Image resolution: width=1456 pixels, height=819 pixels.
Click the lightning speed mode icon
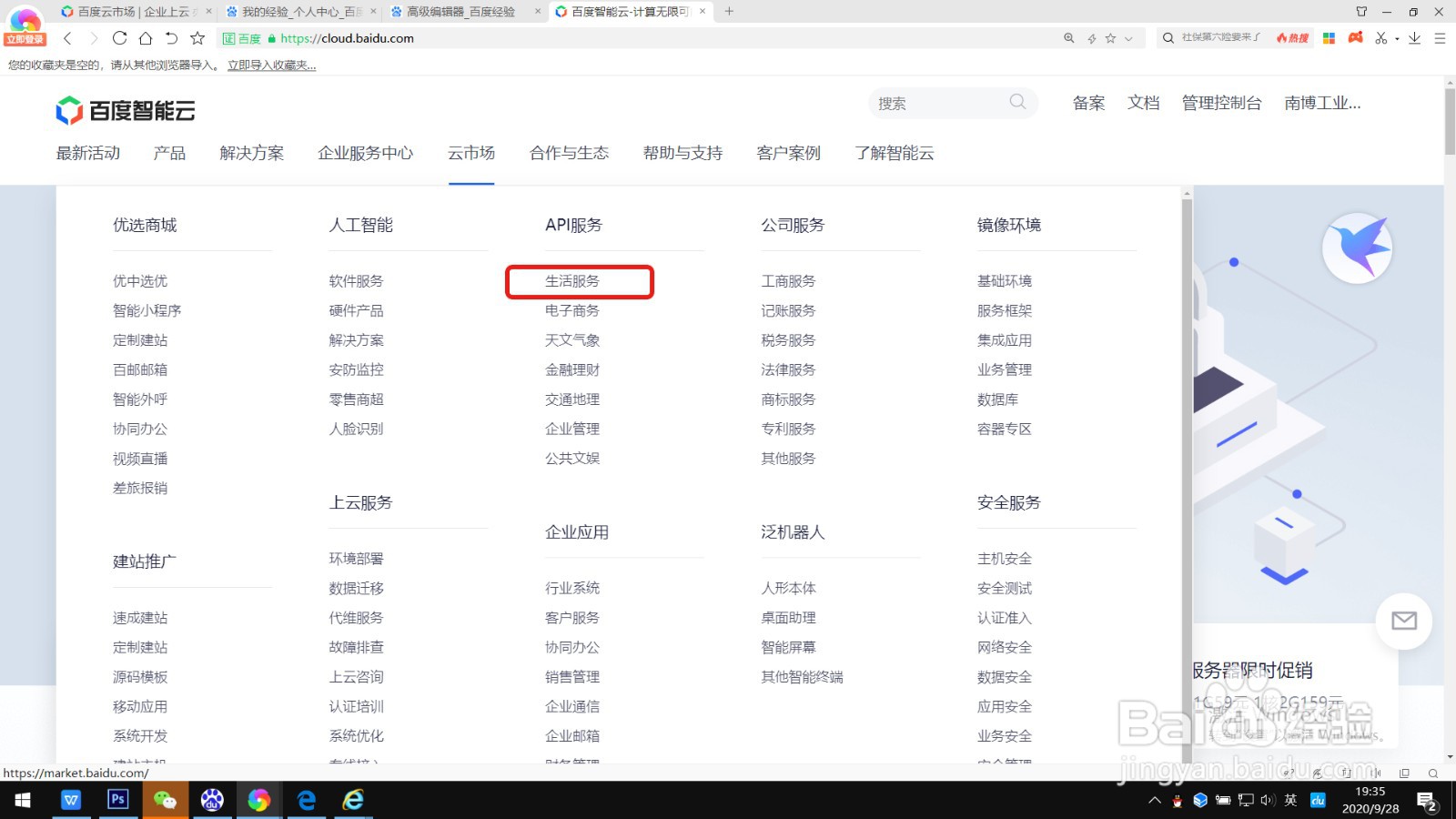[x=1092, y=38]
